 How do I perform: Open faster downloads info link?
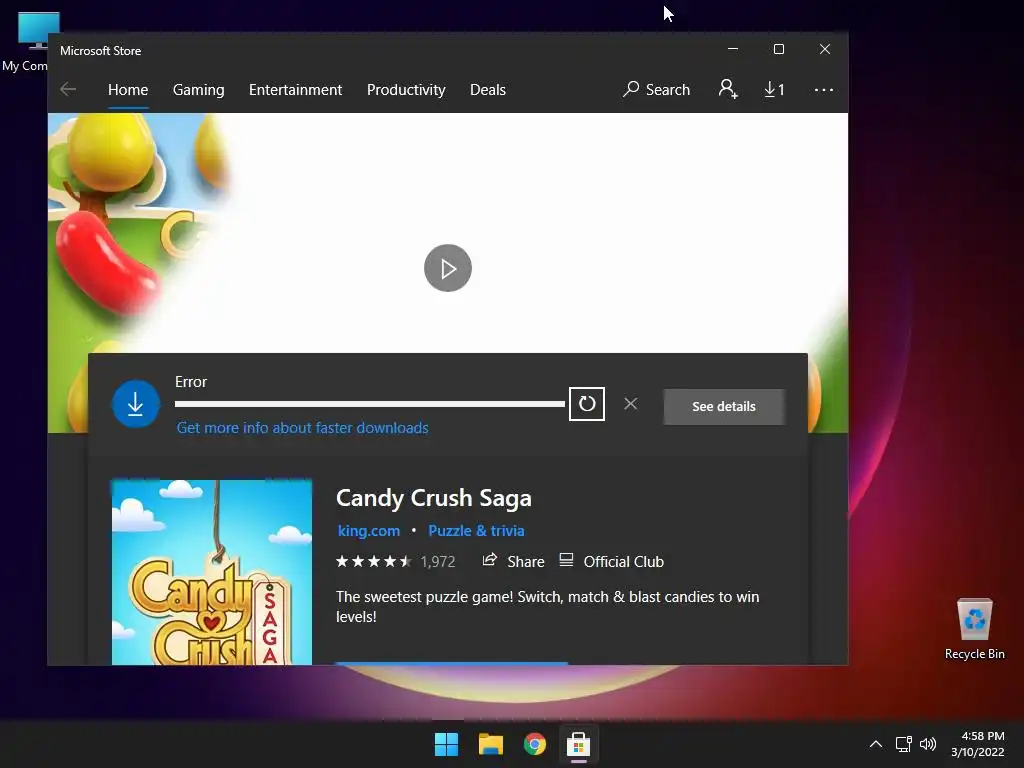pyautogui.click(x=302, y=428)
